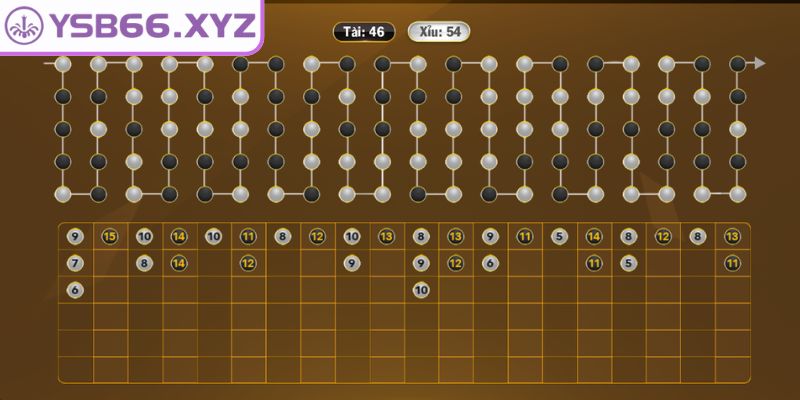Image resolution: width=800 pixels, height=400 pixels.
Task: Select the number 5 chip in the second row
Action: tap(628, 263)
